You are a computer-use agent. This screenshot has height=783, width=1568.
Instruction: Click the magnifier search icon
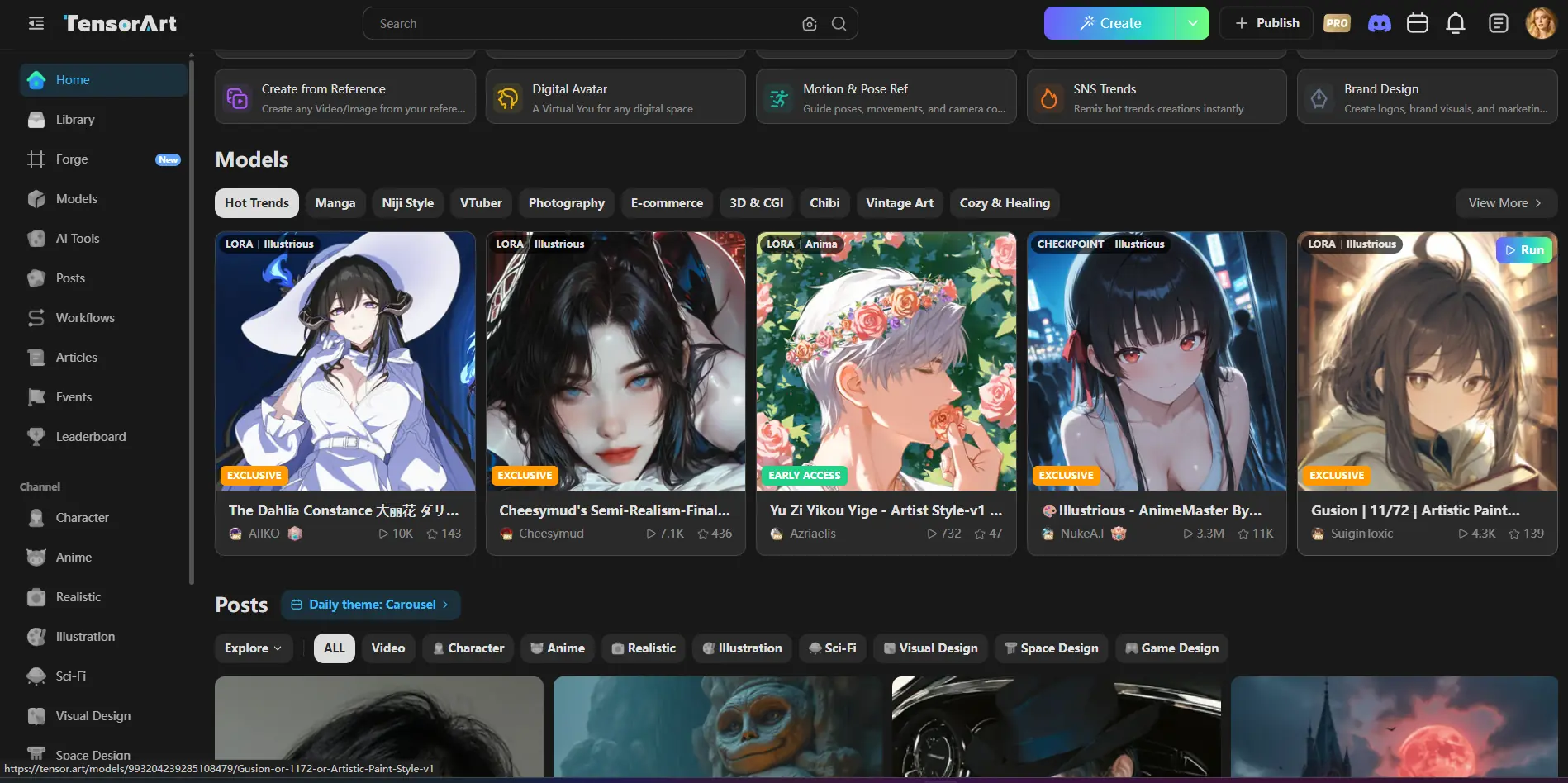[x=839, y=24]
